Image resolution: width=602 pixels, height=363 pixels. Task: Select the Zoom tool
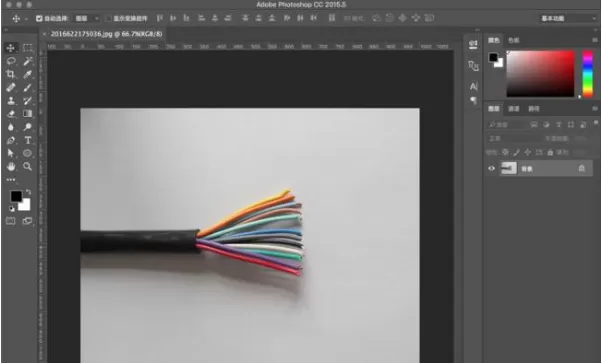click(x=27, y=166)
